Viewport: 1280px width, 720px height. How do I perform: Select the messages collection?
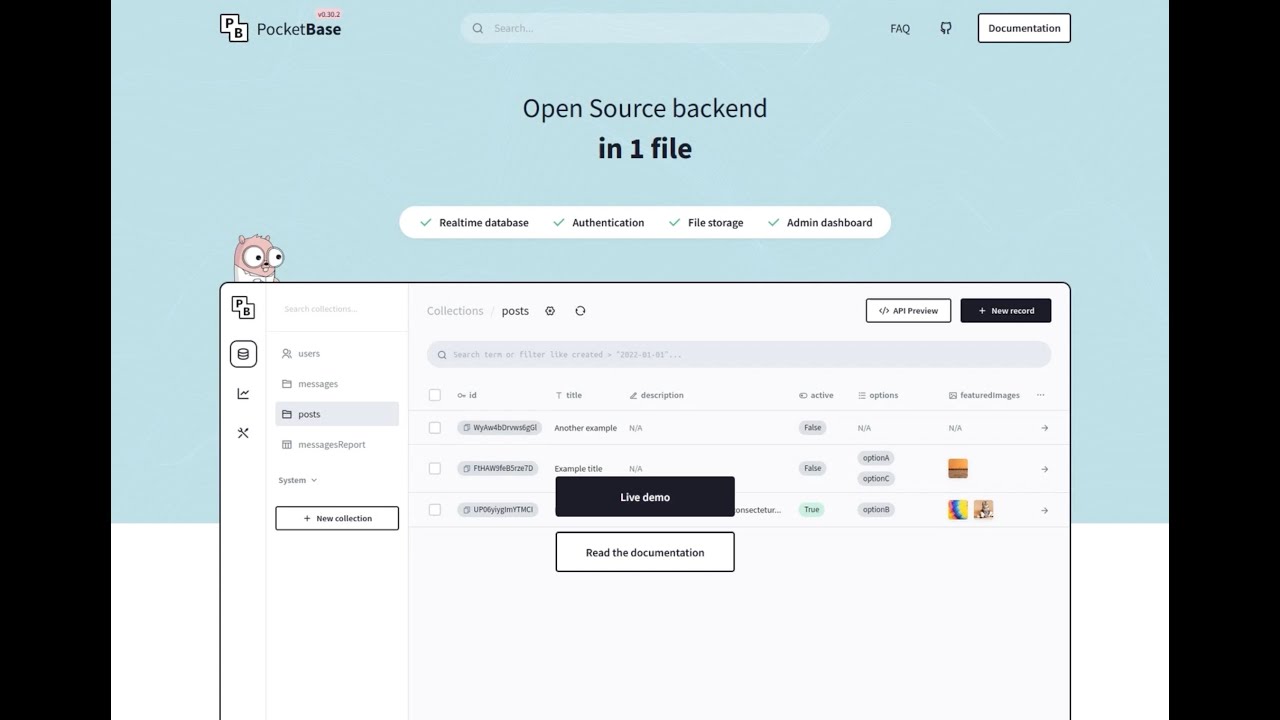[337, 384]
